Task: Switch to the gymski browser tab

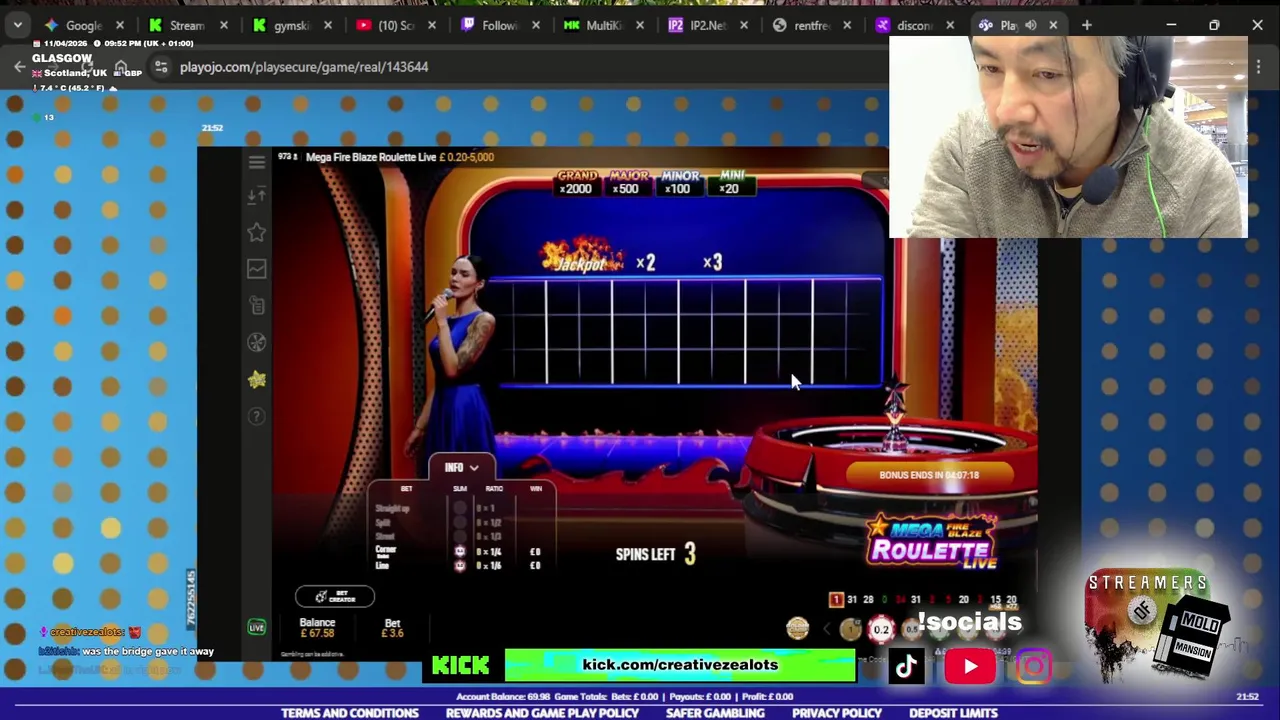Action: click(x=291, y=25)
